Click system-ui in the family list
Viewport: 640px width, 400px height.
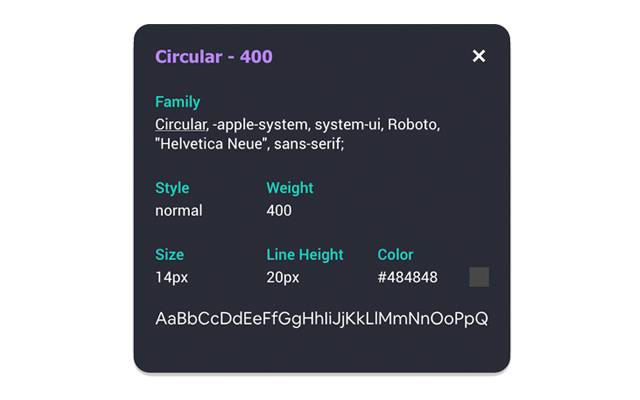350,125
